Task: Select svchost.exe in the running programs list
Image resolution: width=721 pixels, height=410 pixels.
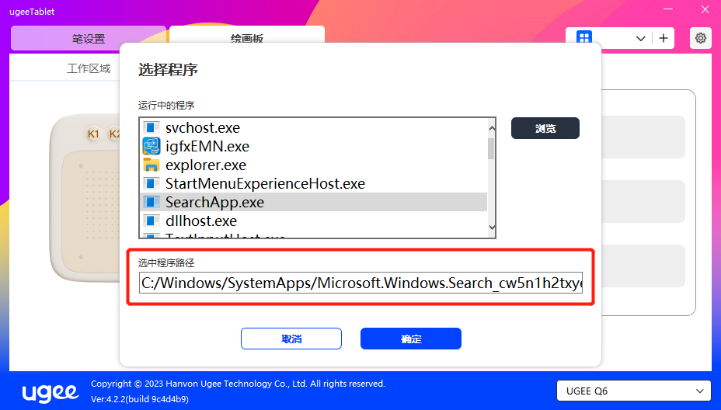Action: [x=313, y=127]
